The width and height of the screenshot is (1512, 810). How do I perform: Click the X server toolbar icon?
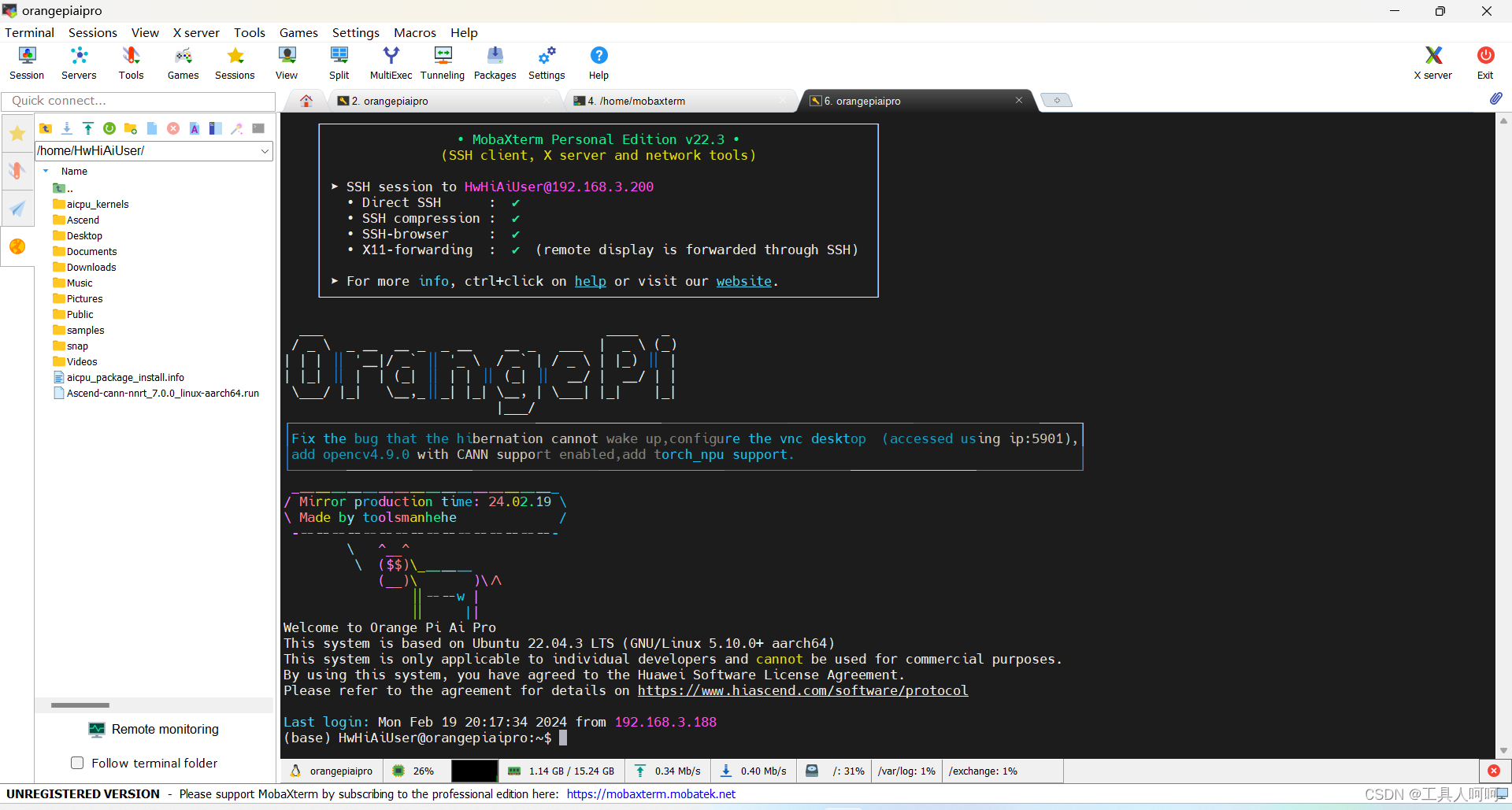click(x=1432, y=63)
